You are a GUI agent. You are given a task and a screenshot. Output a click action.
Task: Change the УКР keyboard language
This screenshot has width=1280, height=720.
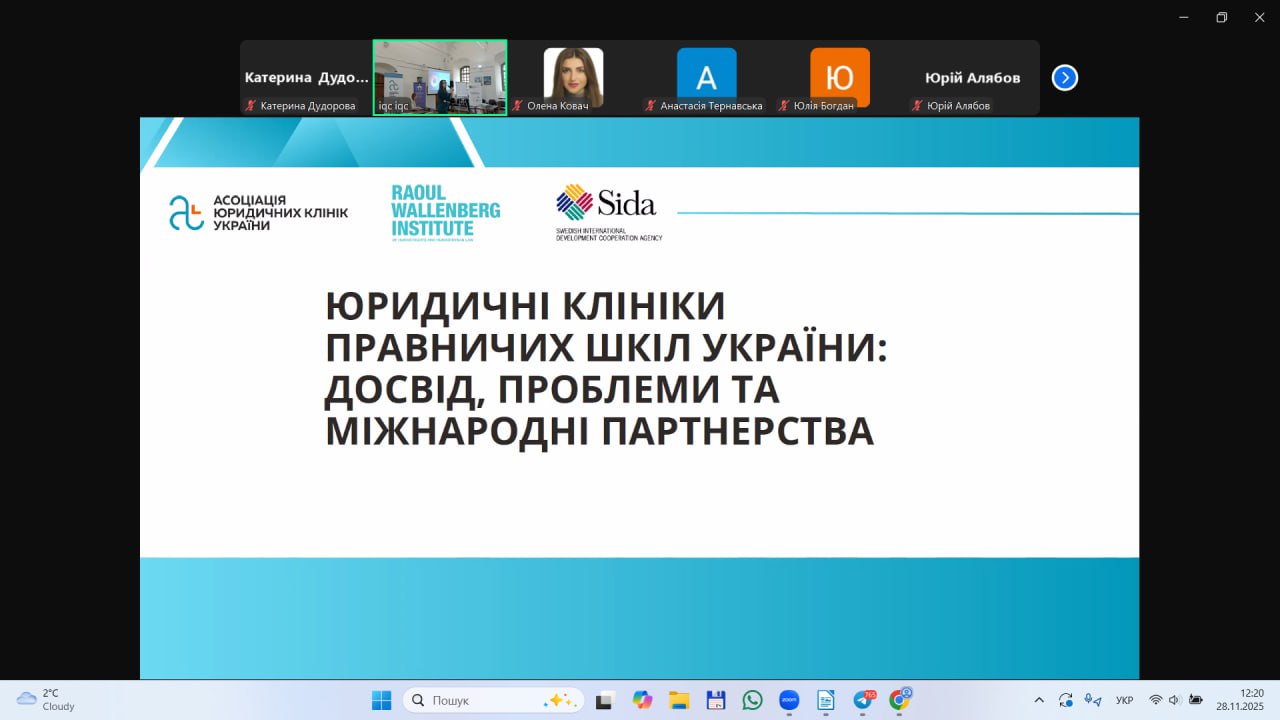point(1124,700)
